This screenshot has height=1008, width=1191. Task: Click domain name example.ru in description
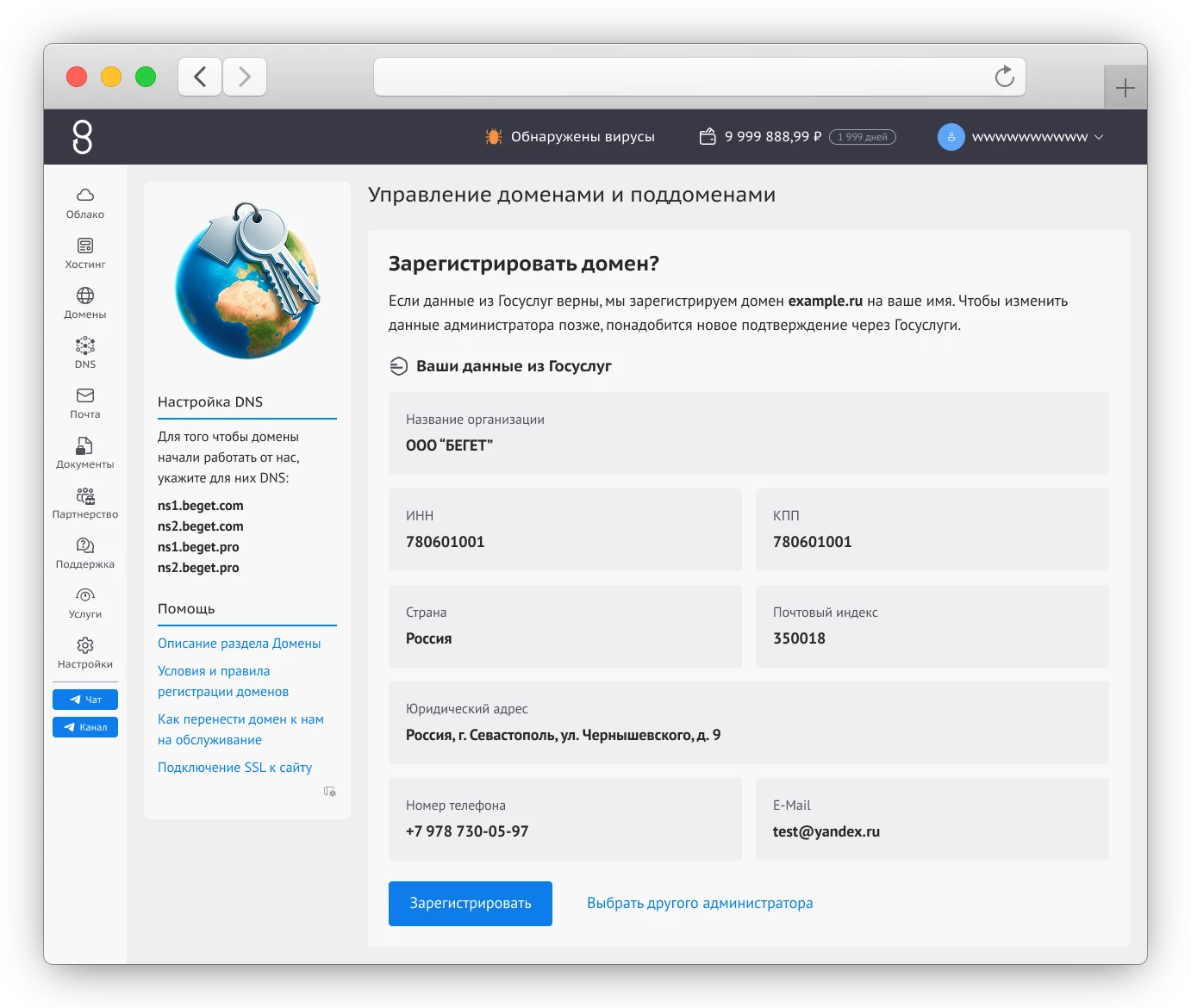click(826, 301)
